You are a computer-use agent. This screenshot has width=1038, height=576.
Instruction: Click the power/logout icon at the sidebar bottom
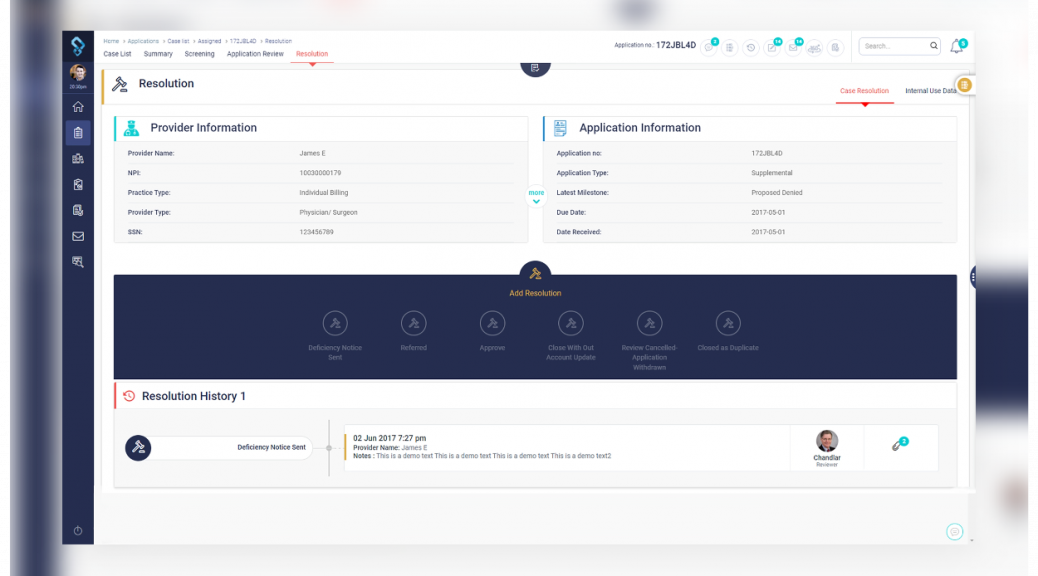(78, 530)
